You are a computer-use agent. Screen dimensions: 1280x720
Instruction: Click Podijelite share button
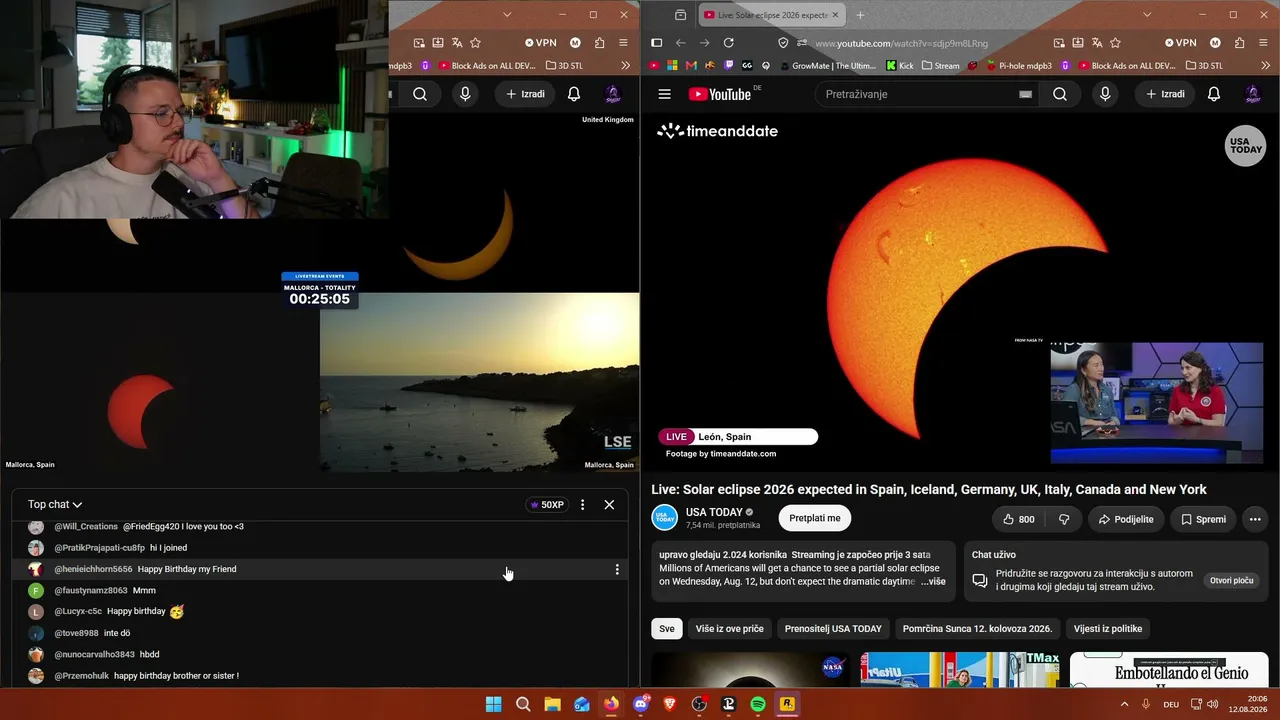(1126, 519)
